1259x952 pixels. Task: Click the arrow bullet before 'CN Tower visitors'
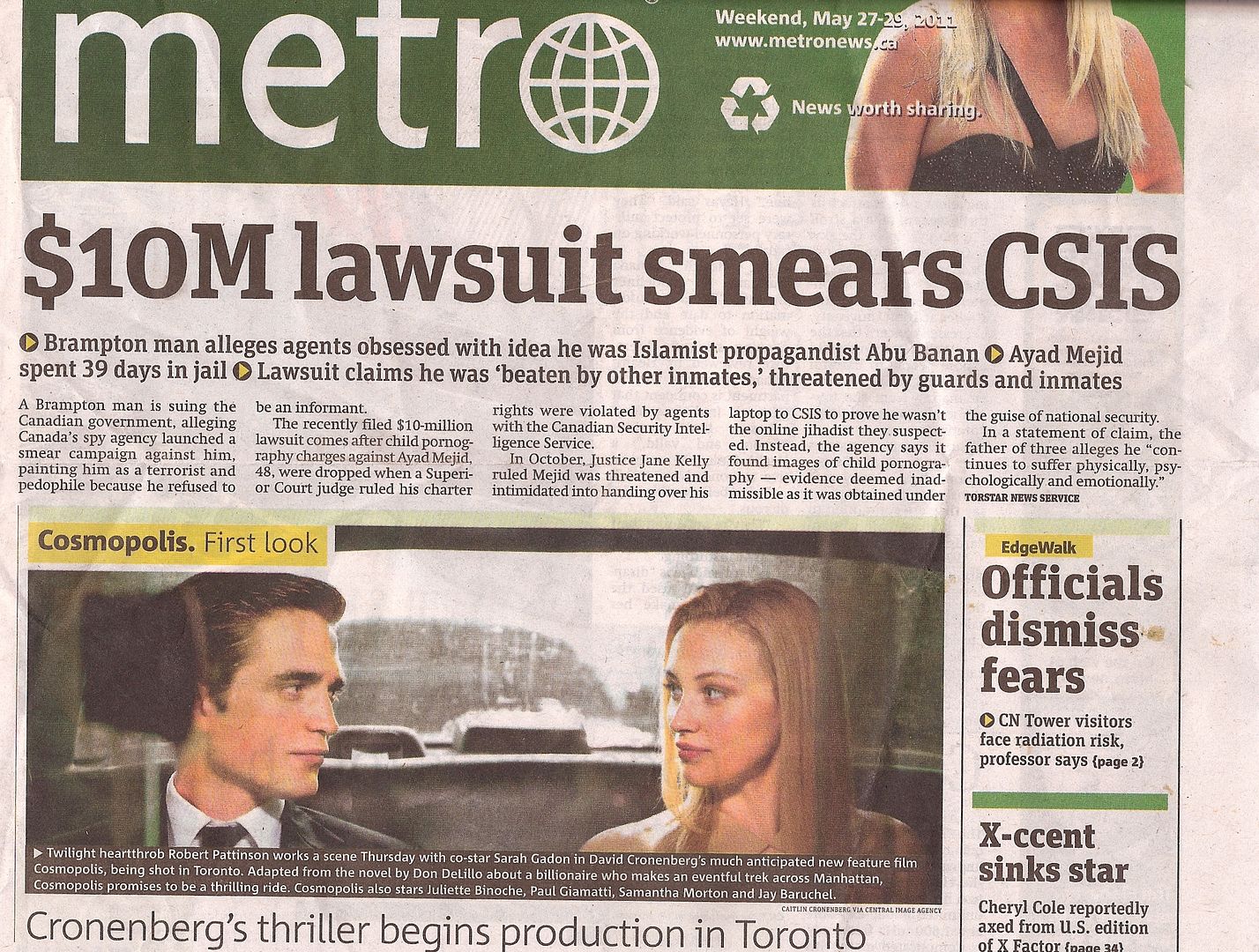[x=987, y=721]
